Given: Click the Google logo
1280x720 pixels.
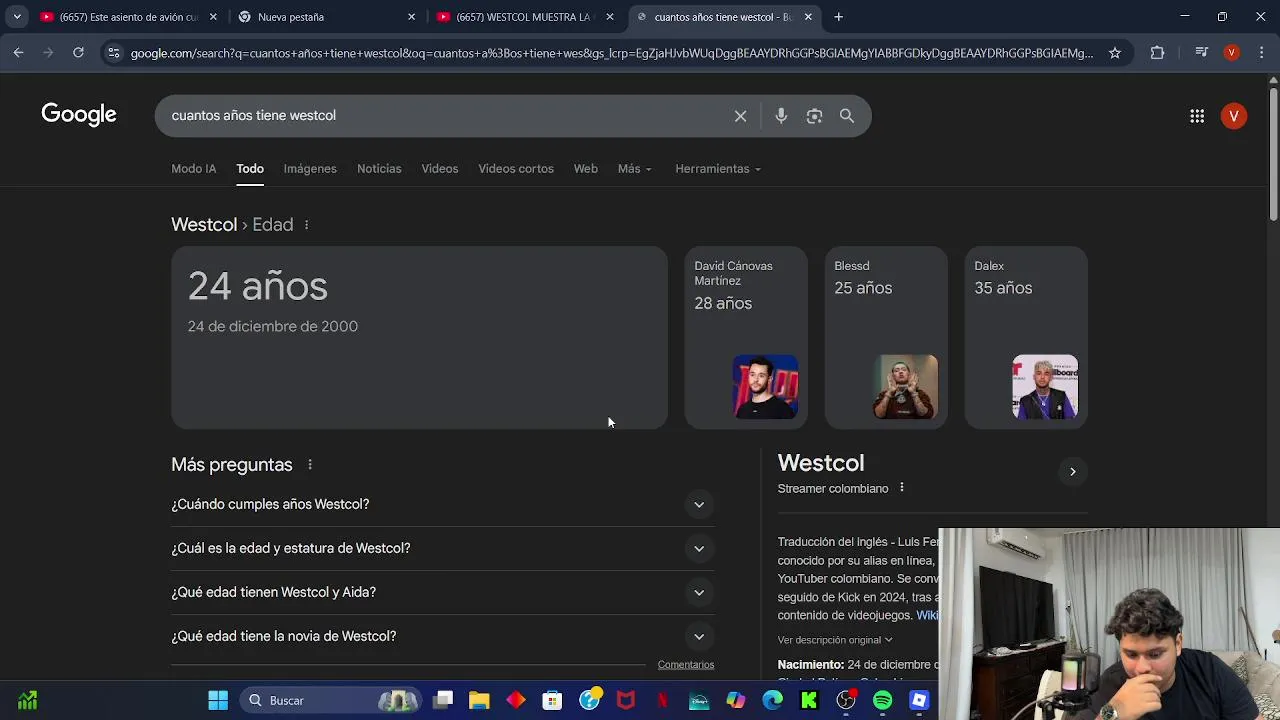Looking at the screenshot, I should [x=79, y=115].
